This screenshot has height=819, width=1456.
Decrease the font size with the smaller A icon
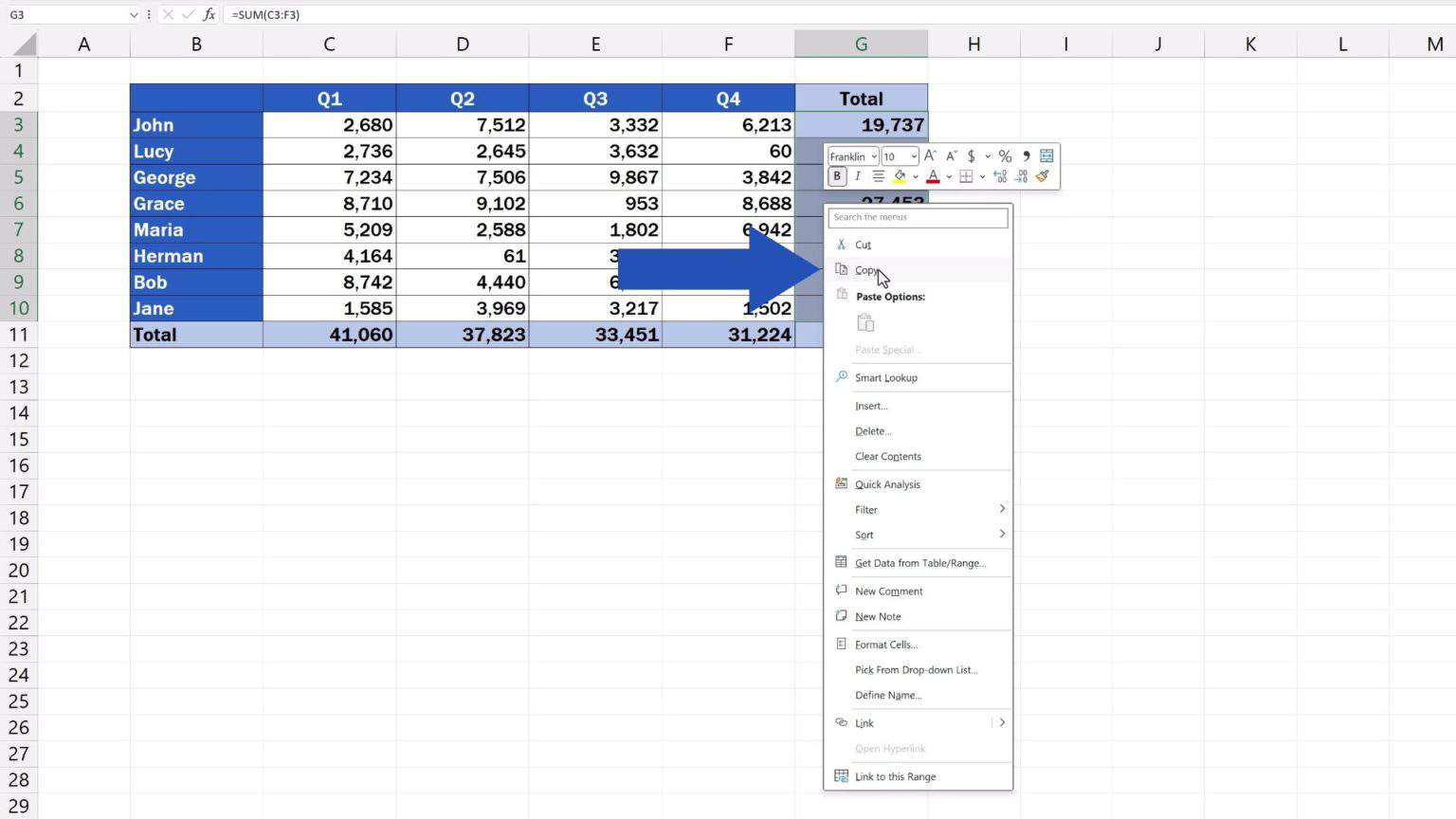951,155
